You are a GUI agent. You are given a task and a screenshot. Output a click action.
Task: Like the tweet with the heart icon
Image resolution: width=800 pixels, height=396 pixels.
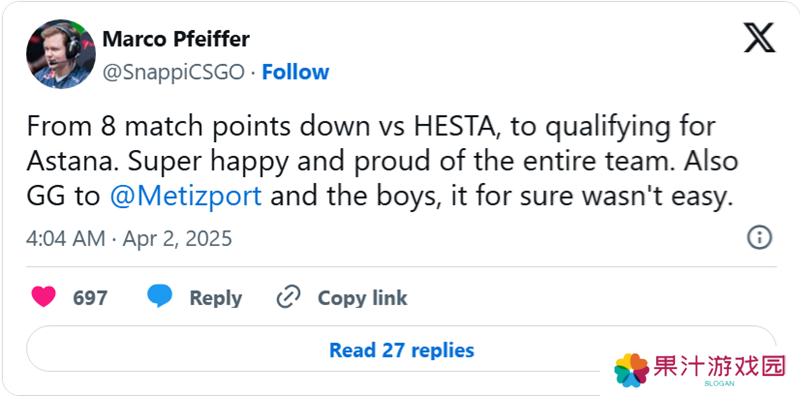pyautogui.click(x=43, y=296)
